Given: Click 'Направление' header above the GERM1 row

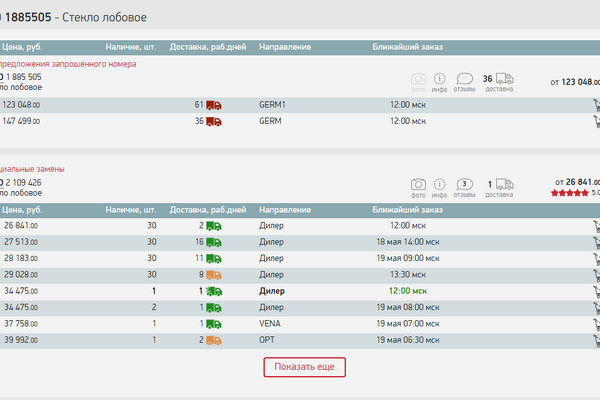Looking at the screenshot, I should tap(285, 47).
